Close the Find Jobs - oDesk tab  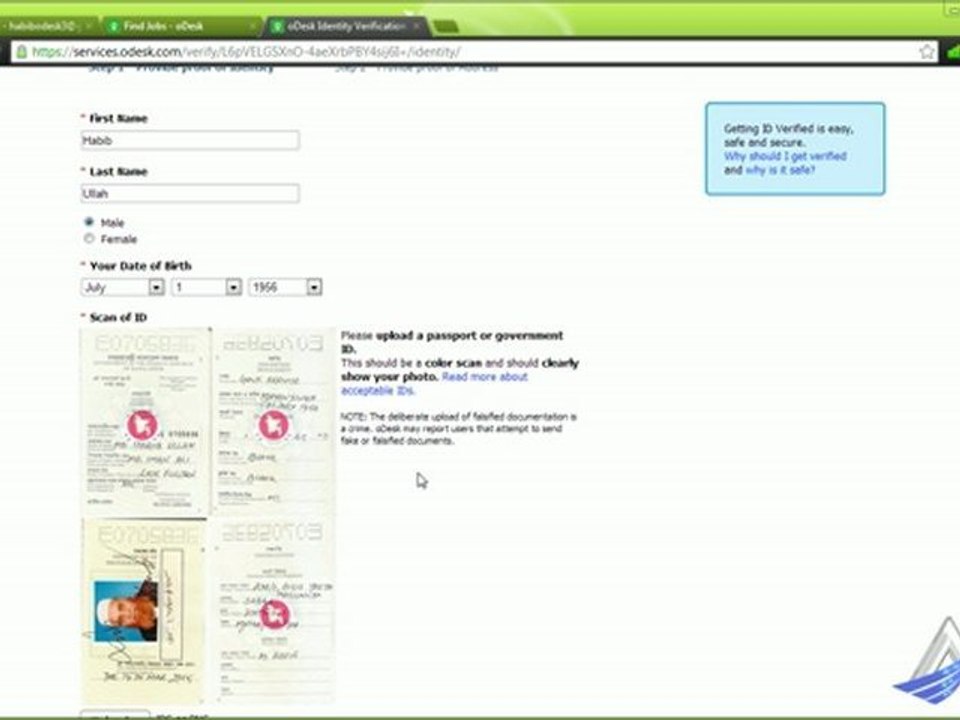click(252, 26)
